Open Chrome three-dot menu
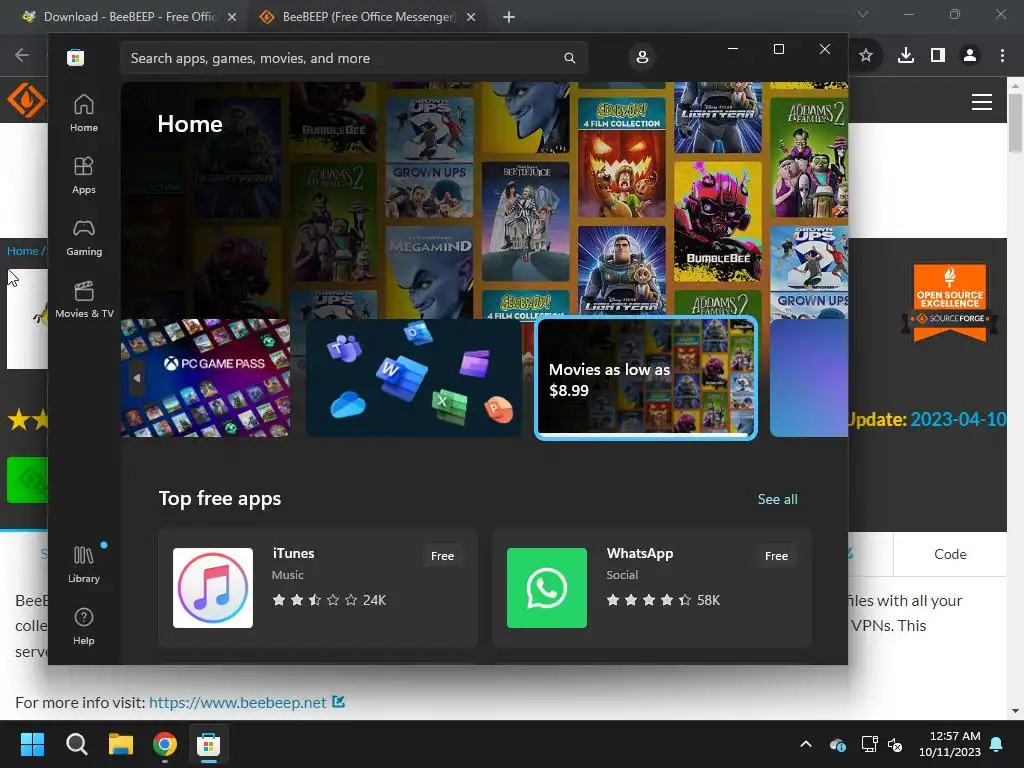Image resolution: width=1024 pixels, height=768 pixels. click(x=1002, y=56)
